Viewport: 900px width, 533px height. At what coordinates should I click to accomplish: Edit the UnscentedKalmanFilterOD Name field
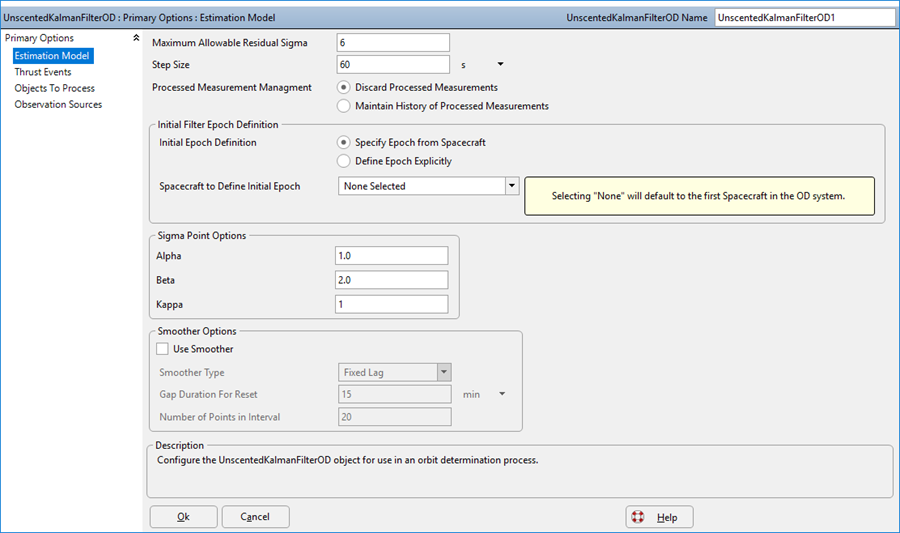(805, 18)
